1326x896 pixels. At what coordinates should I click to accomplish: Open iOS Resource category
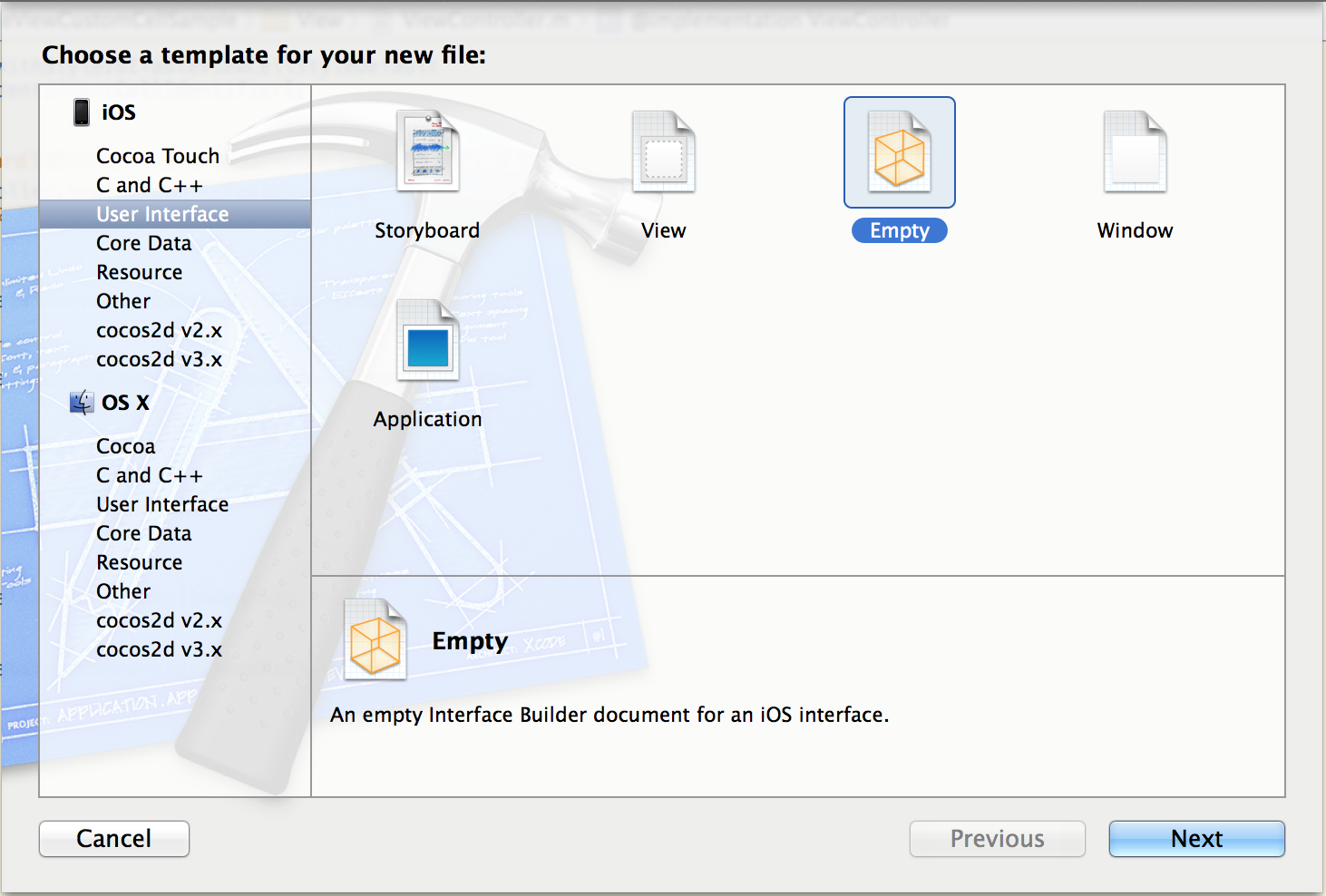140,272
